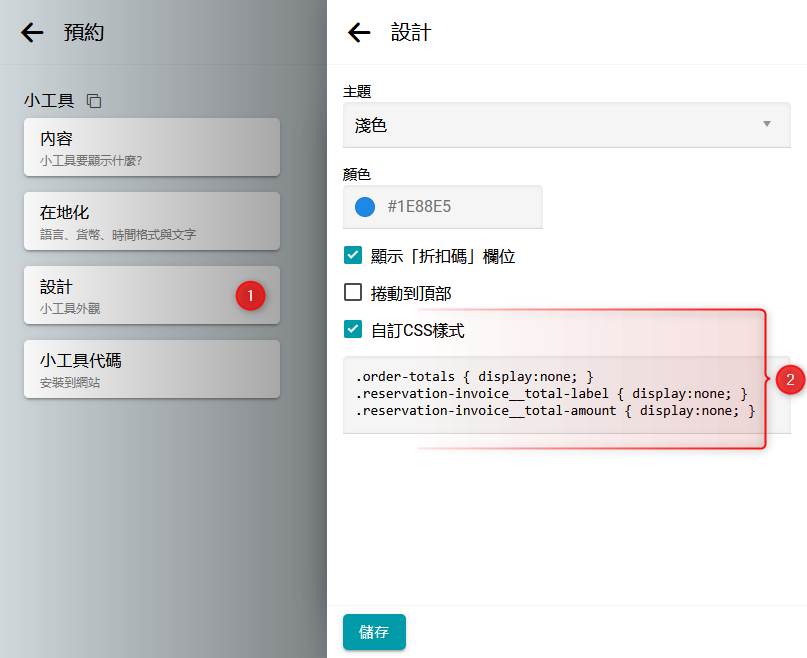Open the 小工具代碼 item
Image resolution: width=807 pixels, height=658 pixels.
(x=151, y=369)
